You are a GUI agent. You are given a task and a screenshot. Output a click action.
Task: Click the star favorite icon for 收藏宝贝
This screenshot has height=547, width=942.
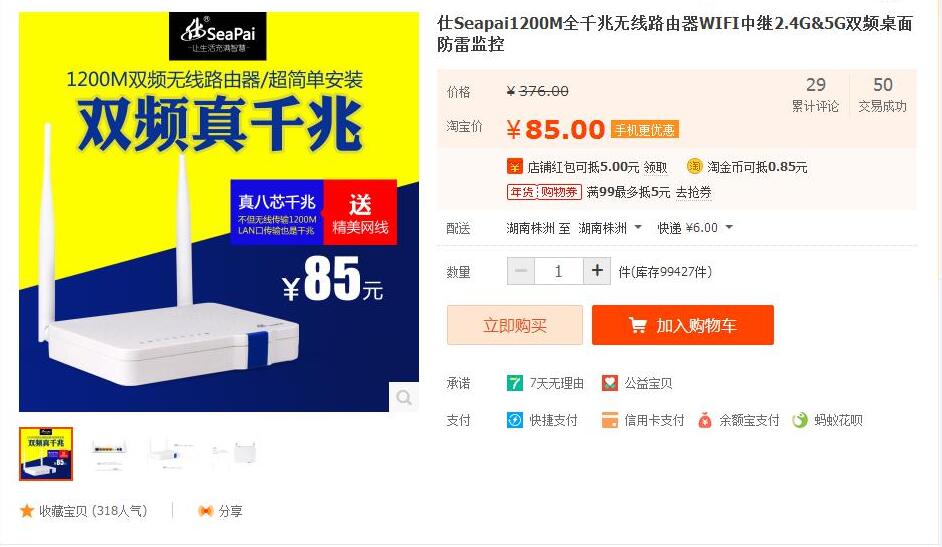pos(26,511)
